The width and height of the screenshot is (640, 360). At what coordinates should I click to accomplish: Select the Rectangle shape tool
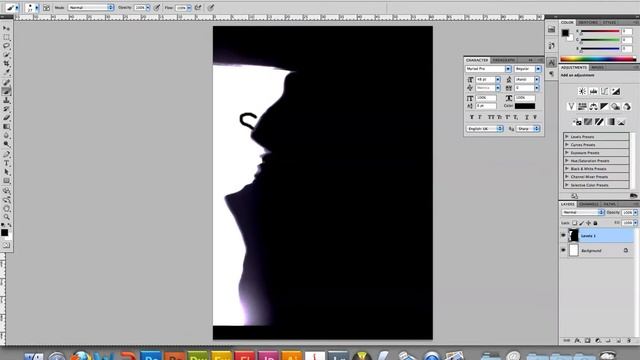pos(6,181)
